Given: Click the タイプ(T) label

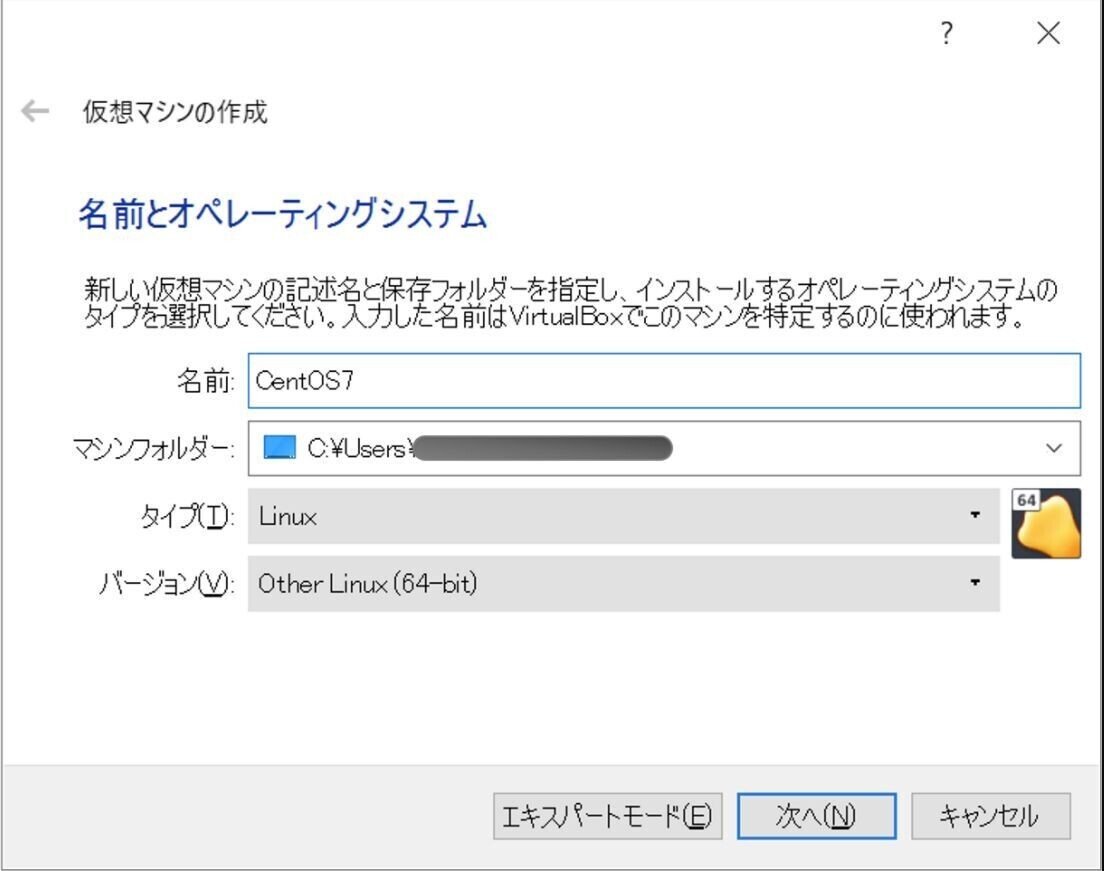Looking at the screenshot, I should 187,517.
